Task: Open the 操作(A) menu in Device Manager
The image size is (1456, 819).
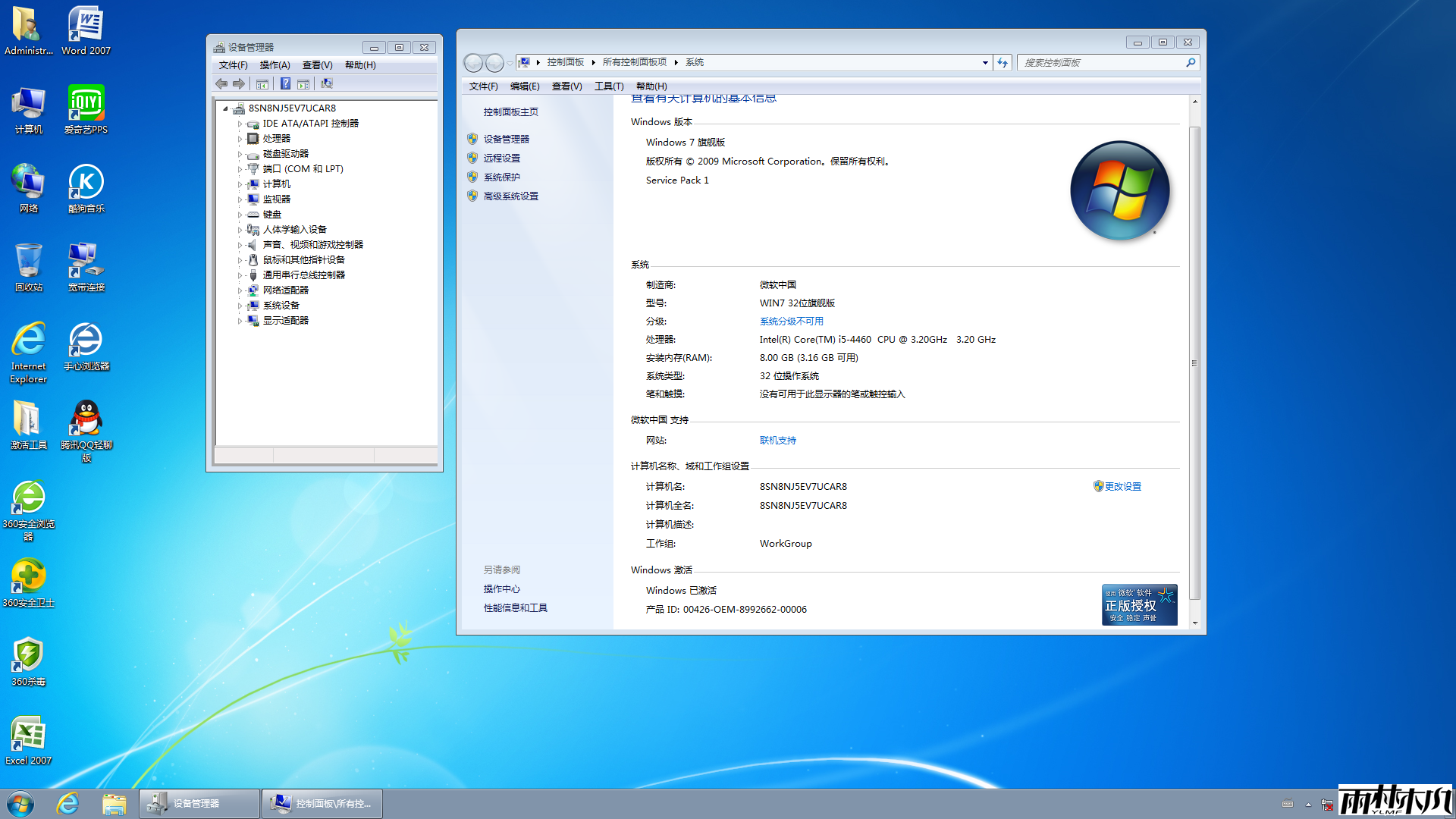Action: pos(275,65)
